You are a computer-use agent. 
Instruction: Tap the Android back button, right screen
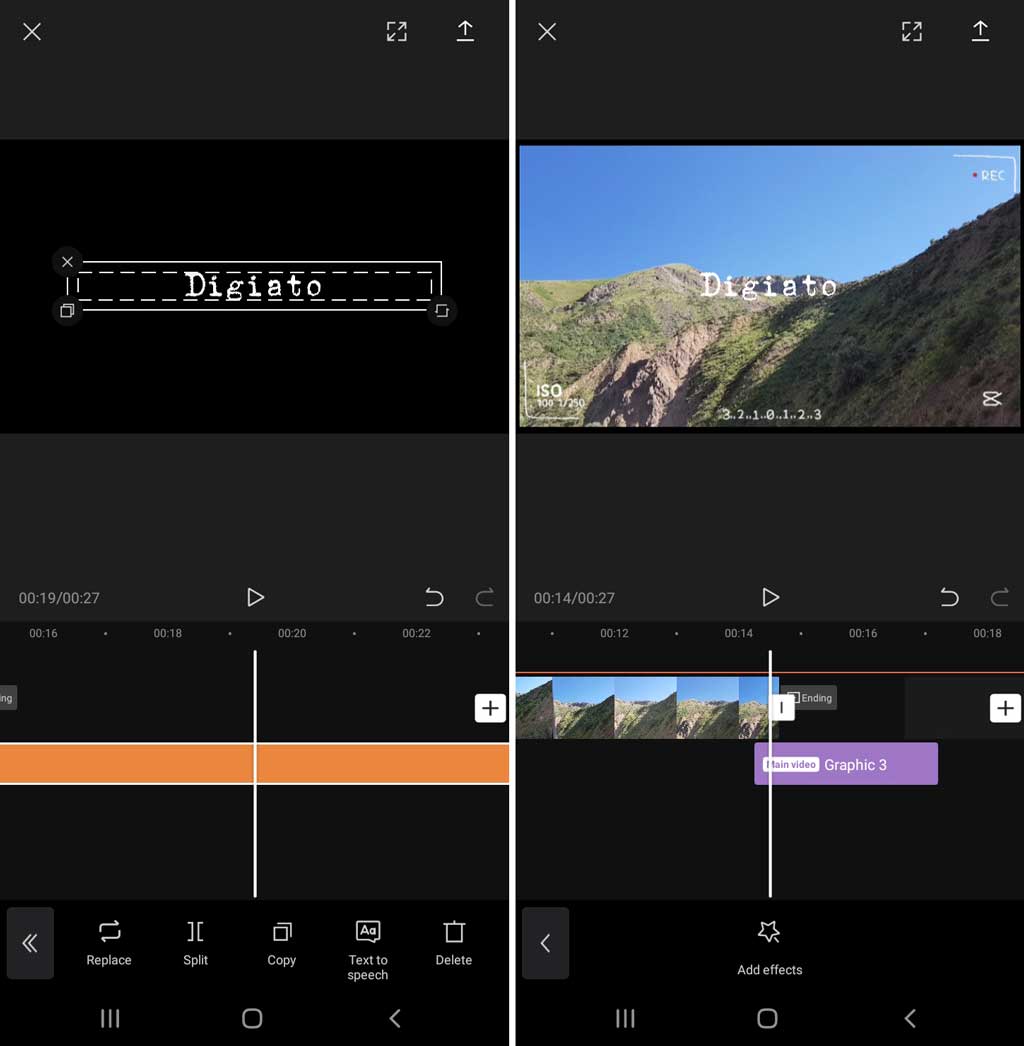tap(910, 1018)
